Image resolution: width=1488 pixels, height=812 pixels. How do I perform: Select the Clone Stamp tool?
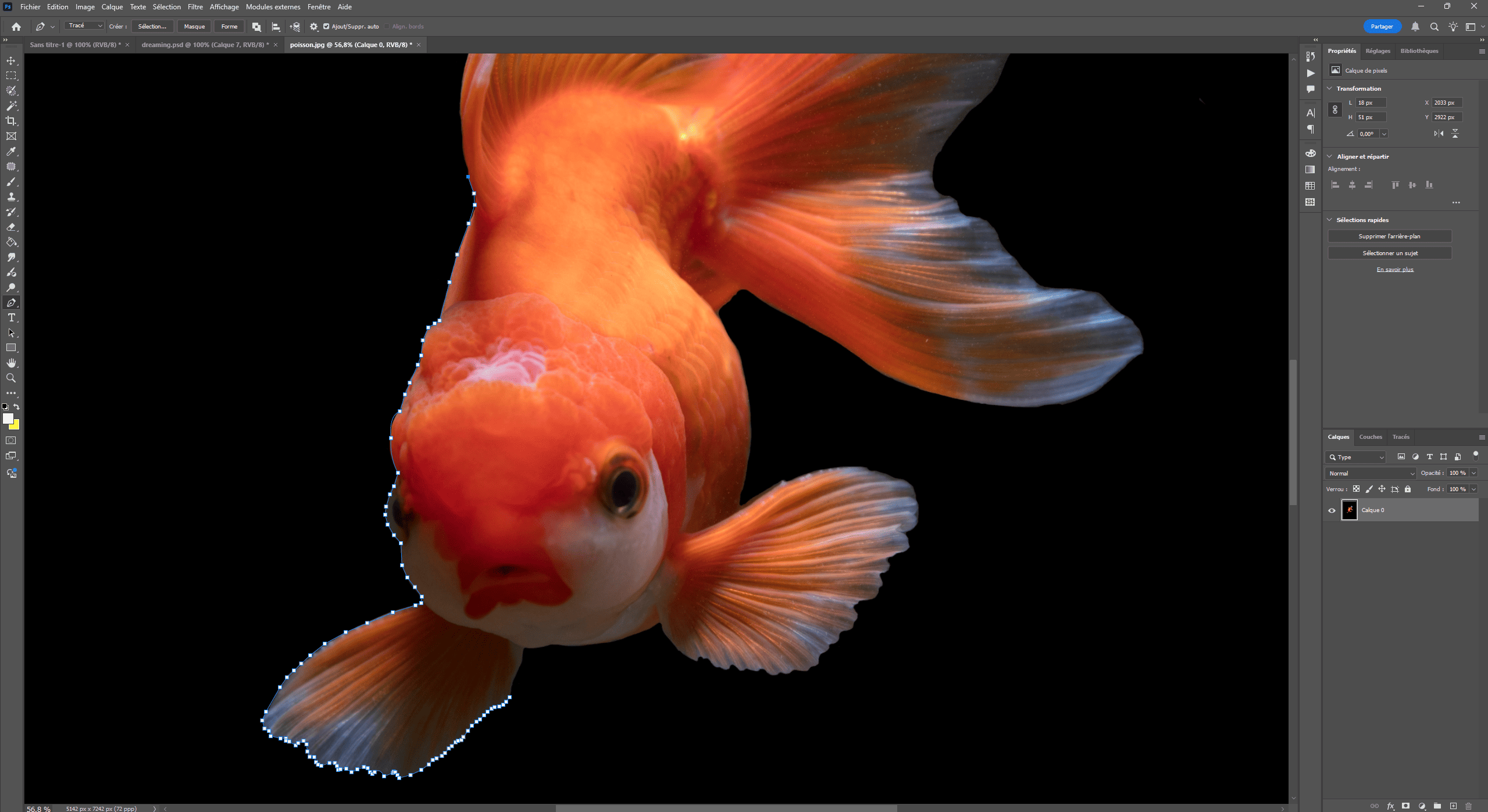(x=11, y=197)
